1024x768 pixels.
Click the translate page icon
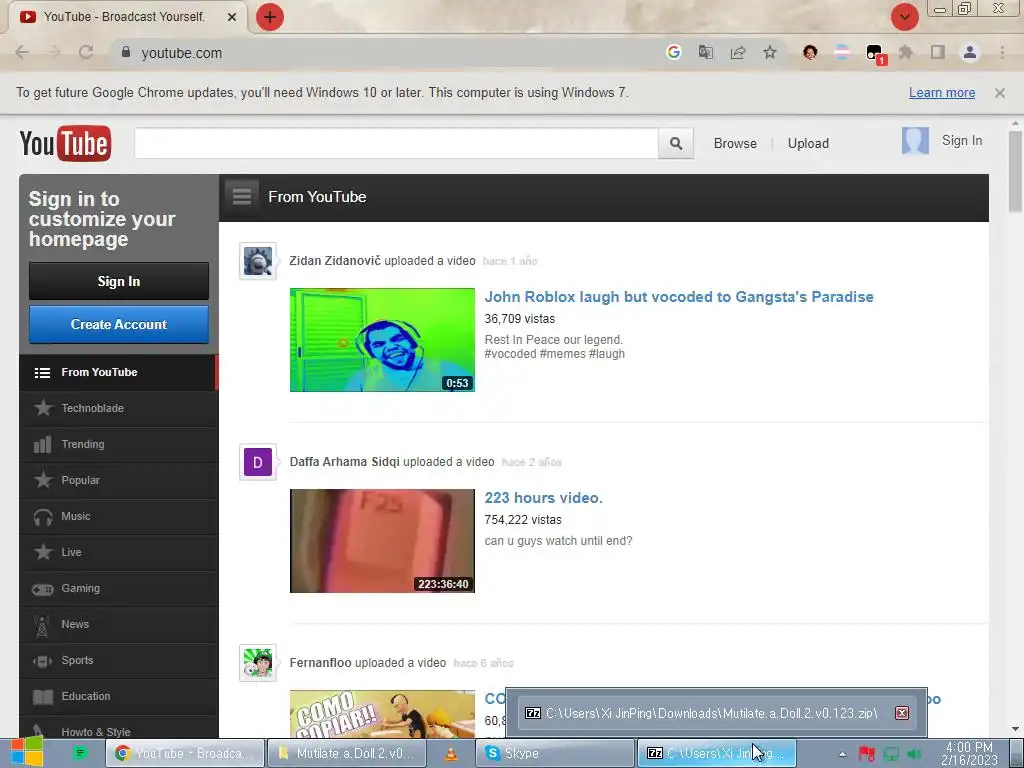click(x=705, y=52)
